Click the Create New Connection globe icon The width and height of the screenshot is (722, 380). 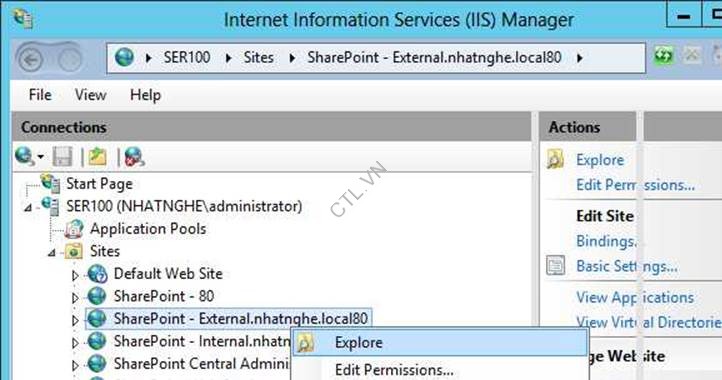point(24,157)
